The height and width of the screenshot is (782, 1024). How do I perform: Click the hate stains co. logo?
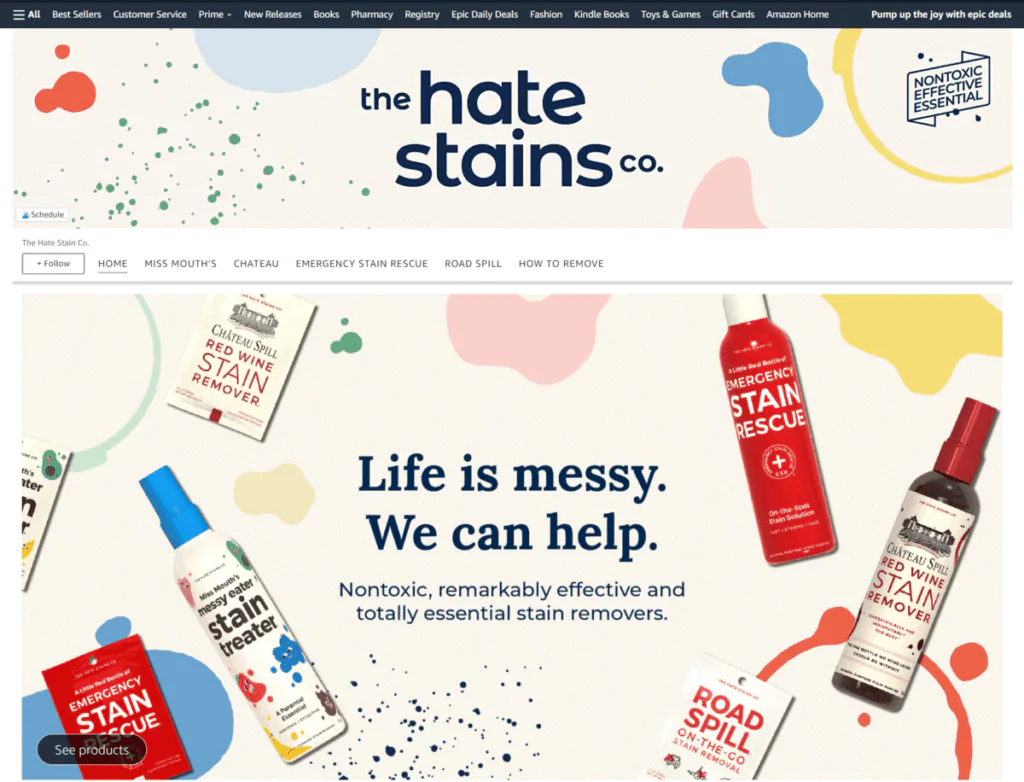(x=511, y=128)
